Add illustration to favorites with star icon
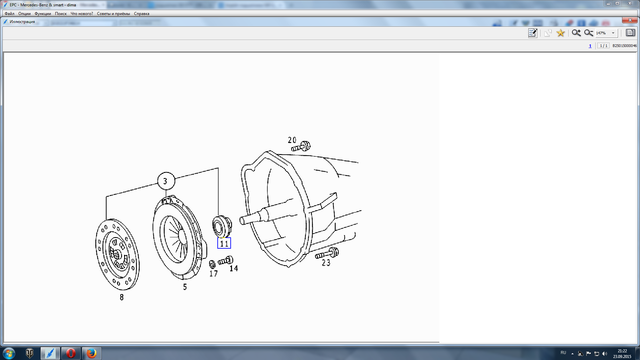 [560, 33]
